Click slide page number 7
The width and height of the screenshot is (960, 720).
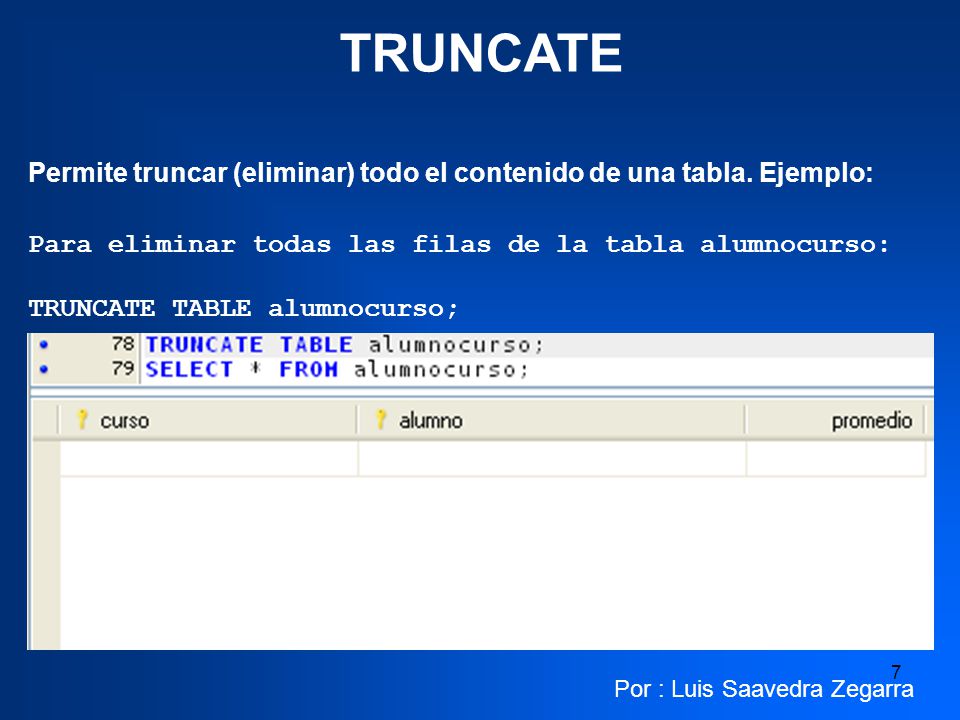896,672
